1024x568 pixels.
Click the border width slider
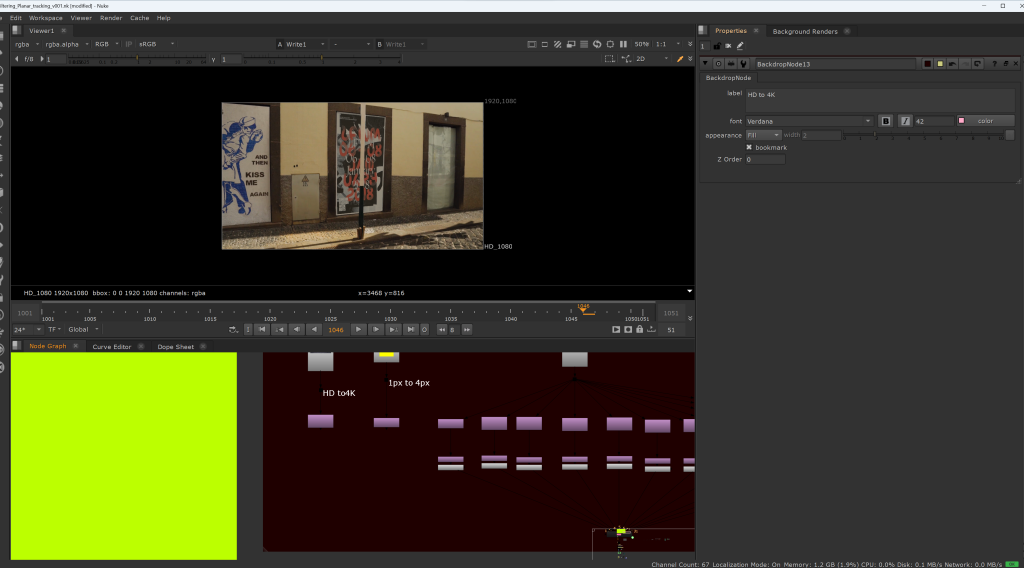click(923, 135)
